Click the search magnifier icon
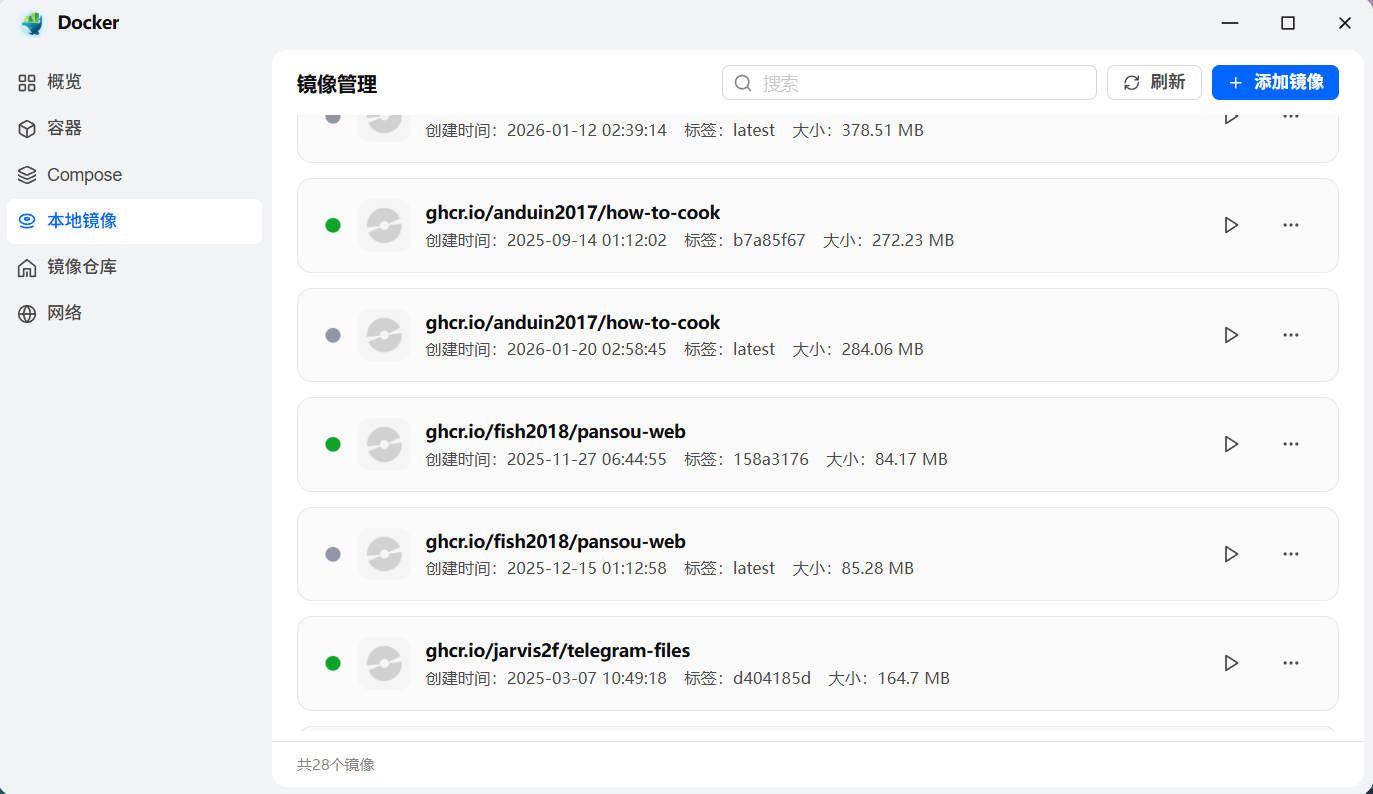1373x794 pixels. [x=742, y=82]
